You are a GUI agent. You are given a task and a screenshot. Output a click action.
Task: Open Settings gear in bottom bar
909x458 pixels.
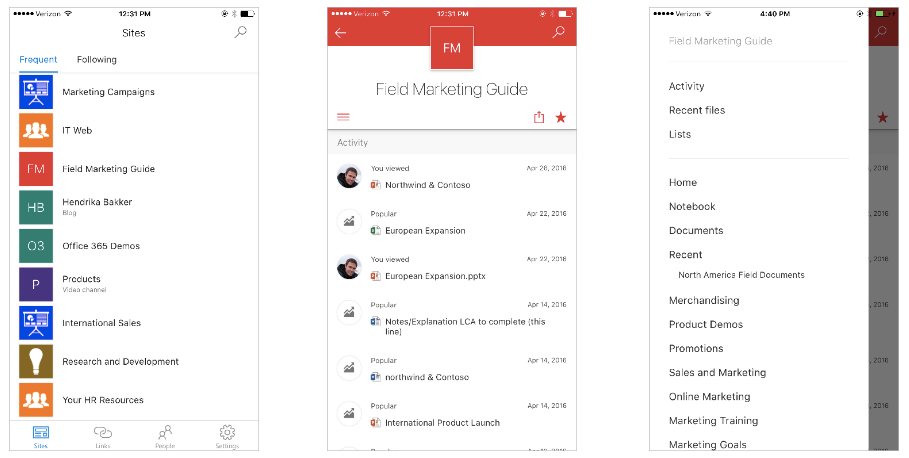click(227, 435)
